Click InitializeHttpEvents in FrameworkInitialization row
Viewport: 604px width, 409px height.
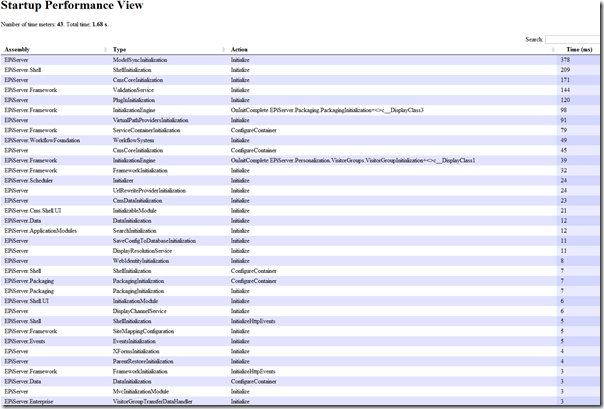[253, 371]
